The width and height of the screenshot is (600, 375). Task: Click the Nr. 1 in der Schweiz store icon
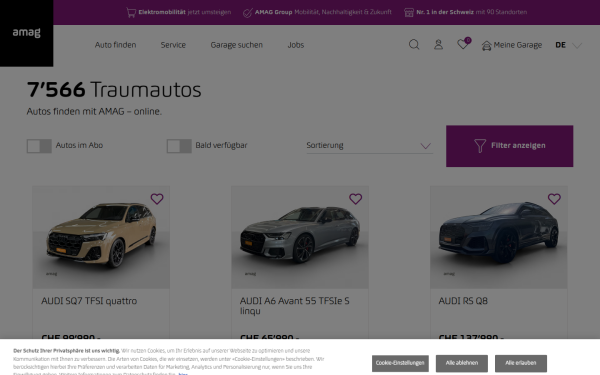point(409,13)
